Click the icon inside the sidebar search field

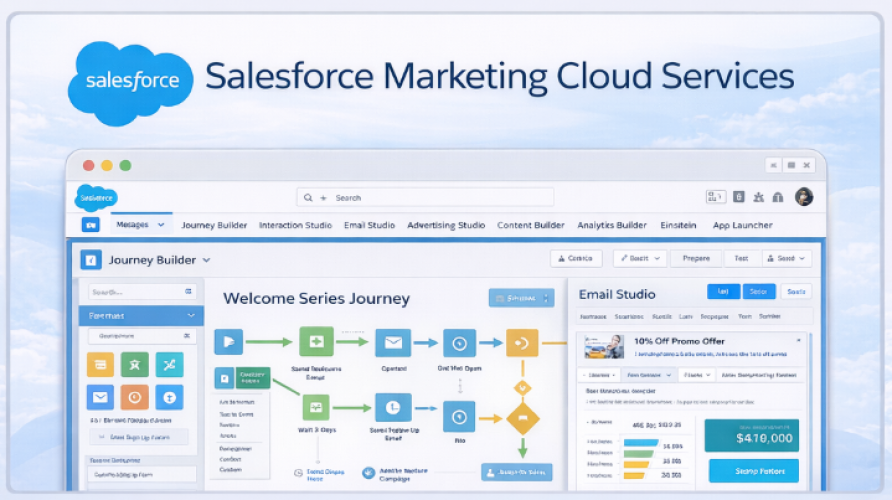click(188, 291)
